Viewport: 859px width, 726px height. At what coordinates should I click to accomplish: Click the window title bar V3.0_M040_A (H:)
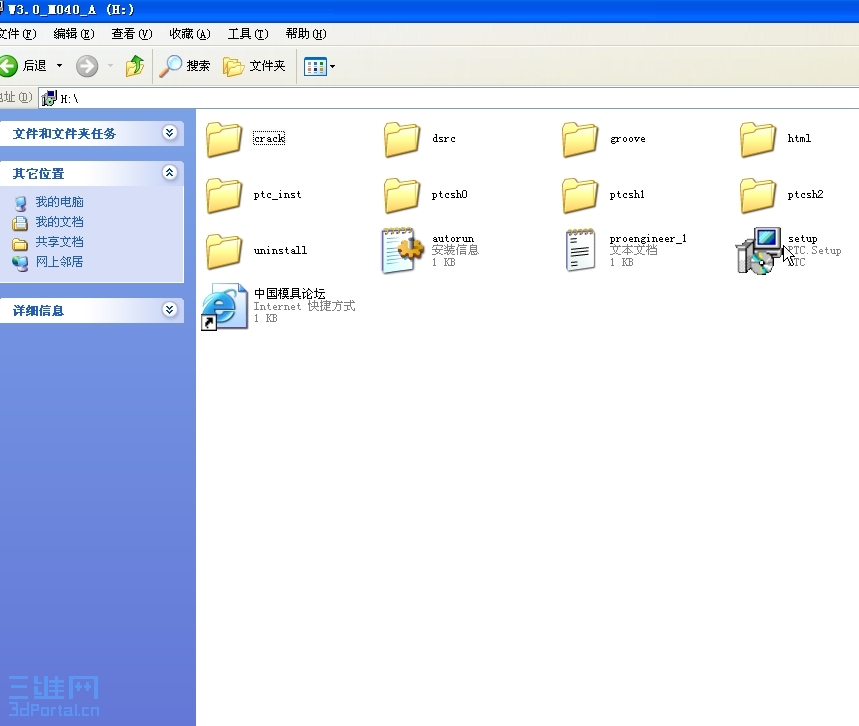pos(430,10)
